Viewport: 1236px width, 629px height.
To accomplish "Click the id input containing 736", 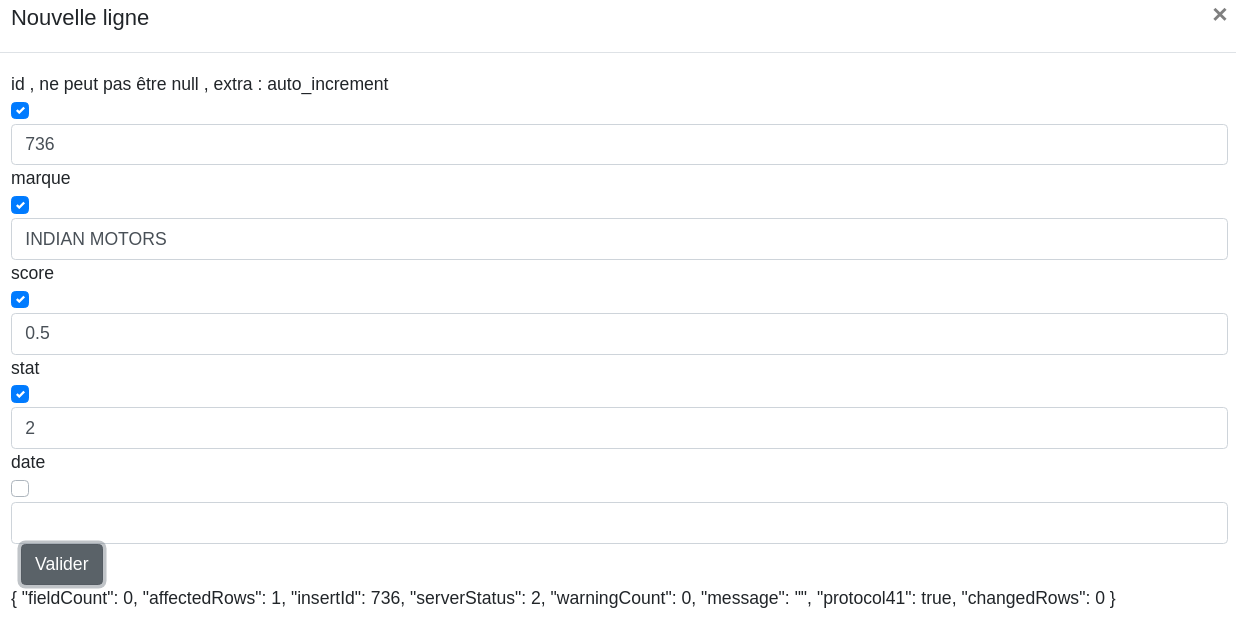I will coord(619,145).
